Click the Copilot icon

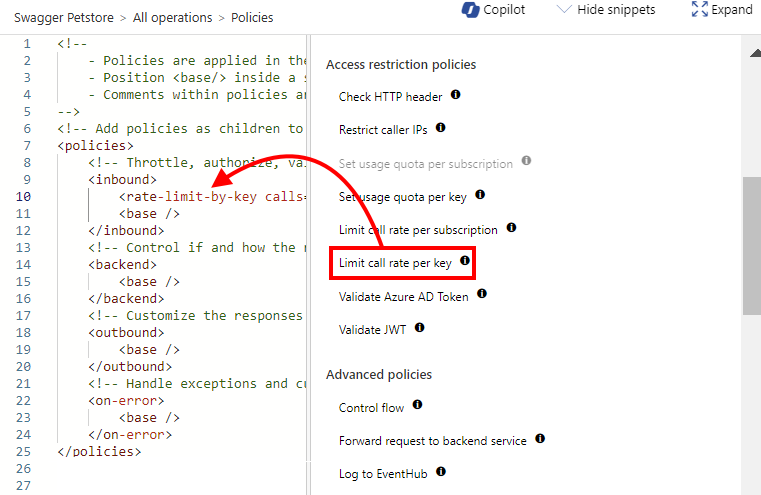pyautogui.click(x=471, y=10)
